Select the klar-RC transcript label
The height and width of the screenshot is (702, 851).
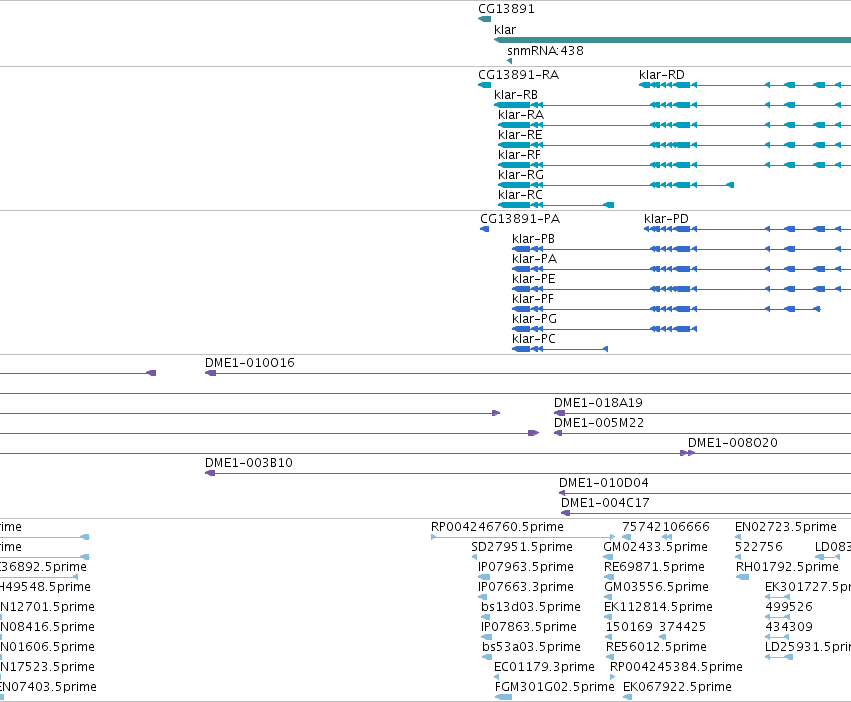pos(520,194)
